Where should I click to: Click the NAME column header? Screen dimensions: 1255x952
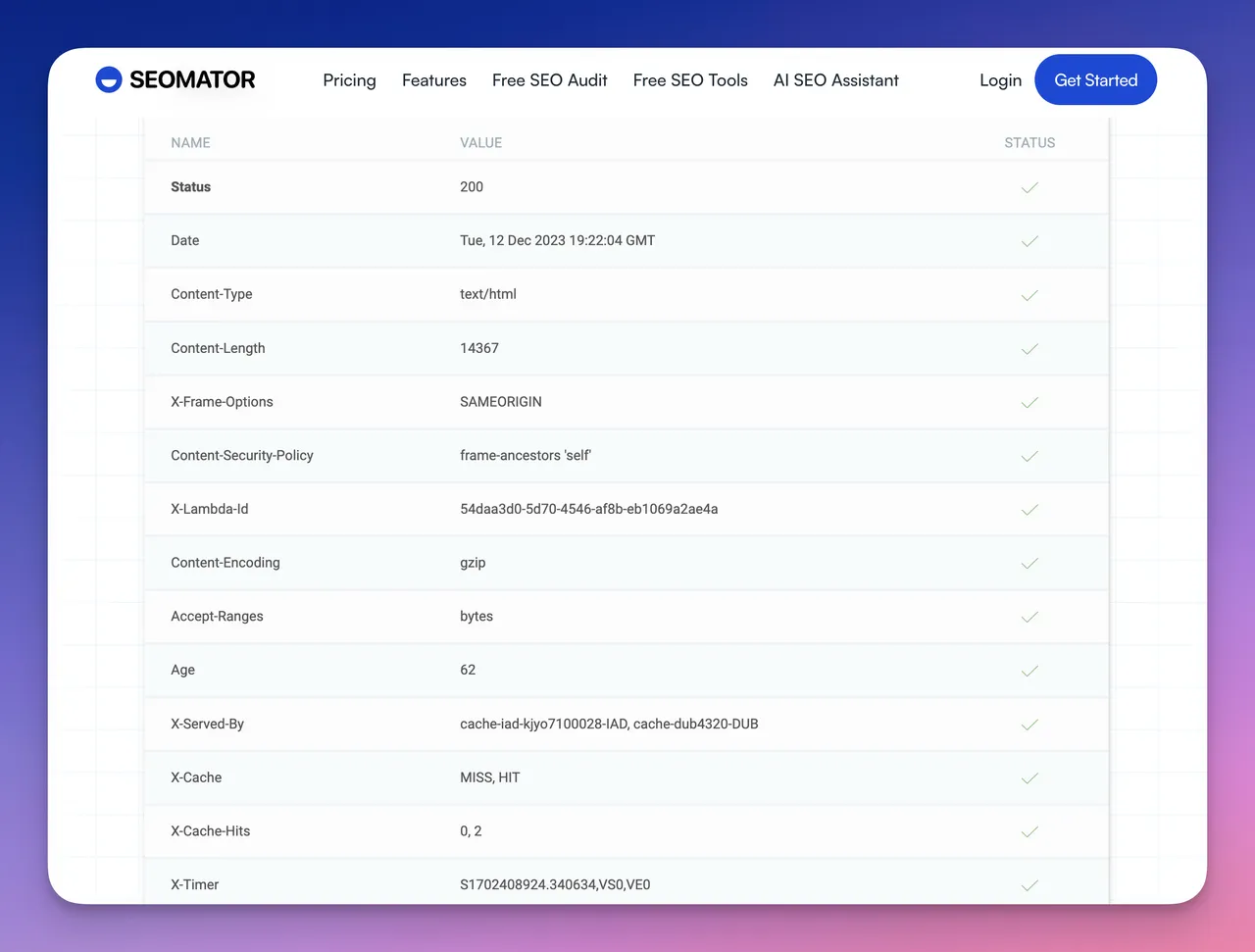(x=190, y=143)
